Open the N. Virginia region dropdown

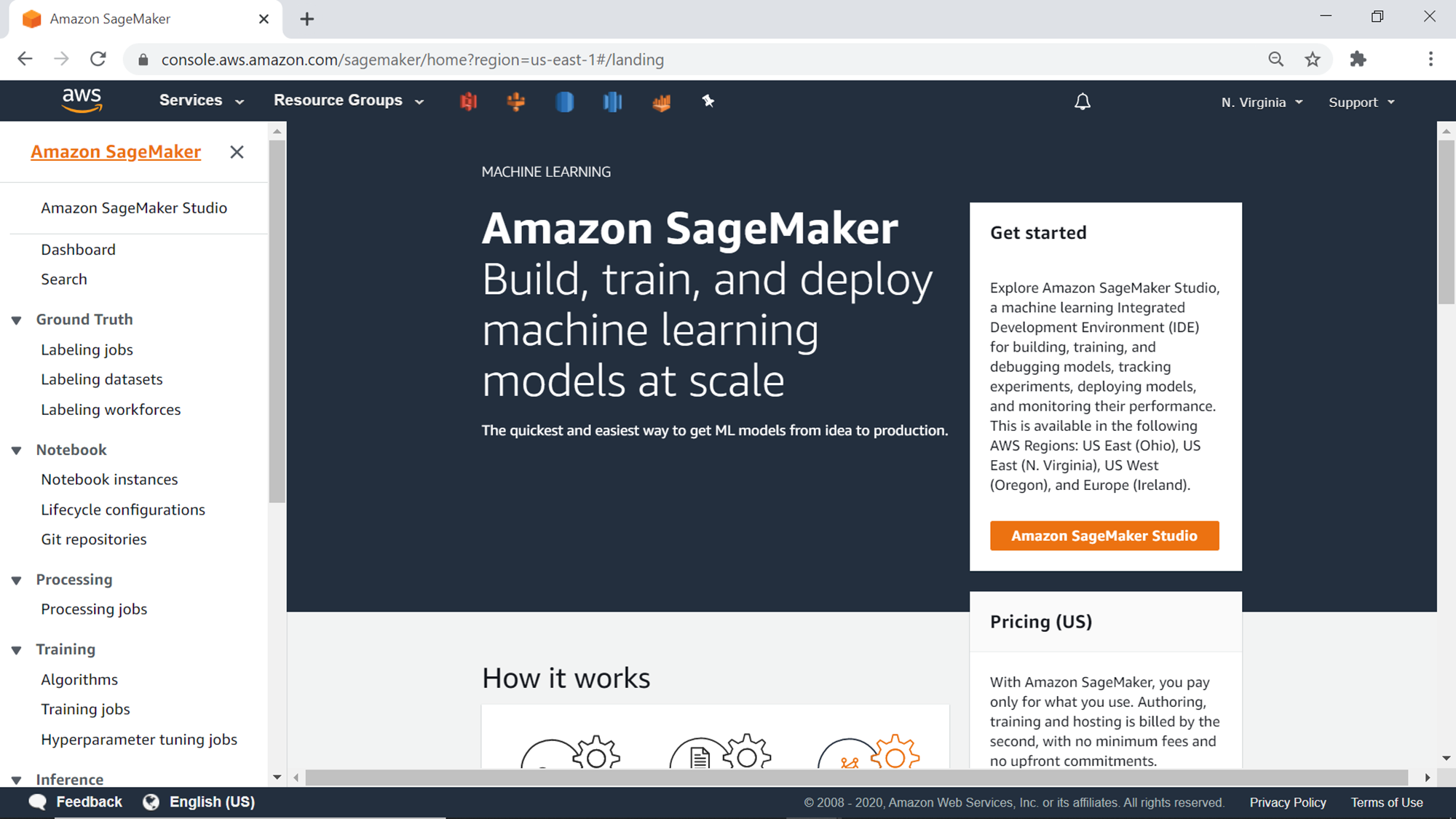[1262, 102]
